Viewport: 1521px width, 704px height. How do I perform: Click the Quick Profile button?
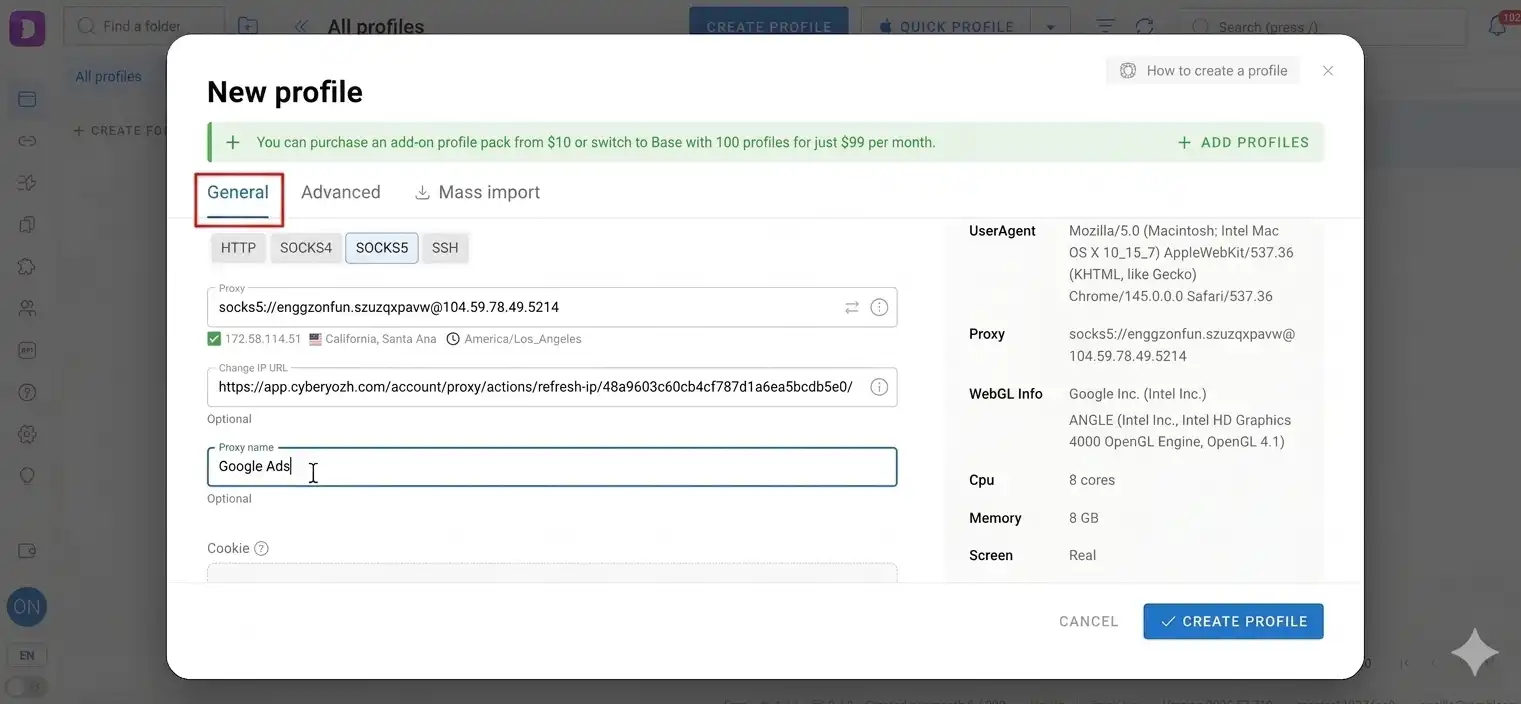946,27
